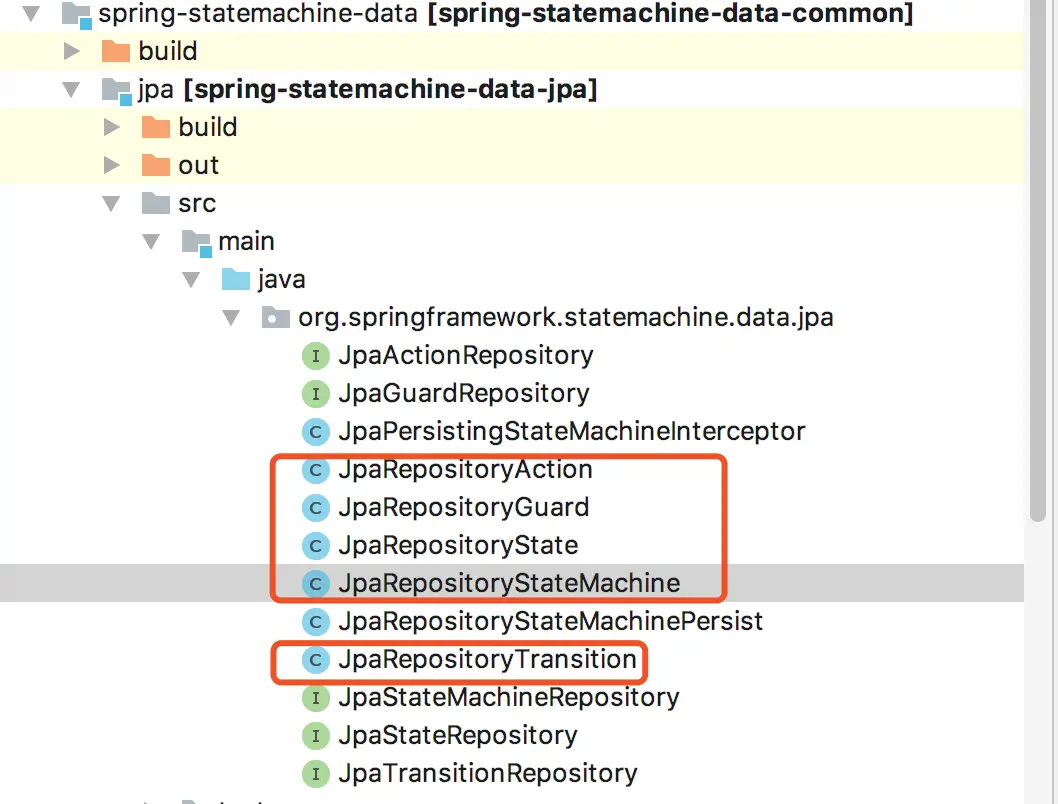Image resolution: width=1058 pixels, height=804 pixels.
Task: Click the class icon beside JpaPersistingStateMachineInterceptor
Action: coord(315,431)
